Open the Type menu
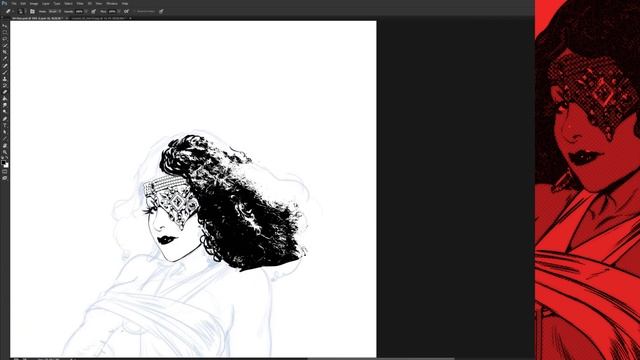The image size is (640, 360). coord(57,3)
